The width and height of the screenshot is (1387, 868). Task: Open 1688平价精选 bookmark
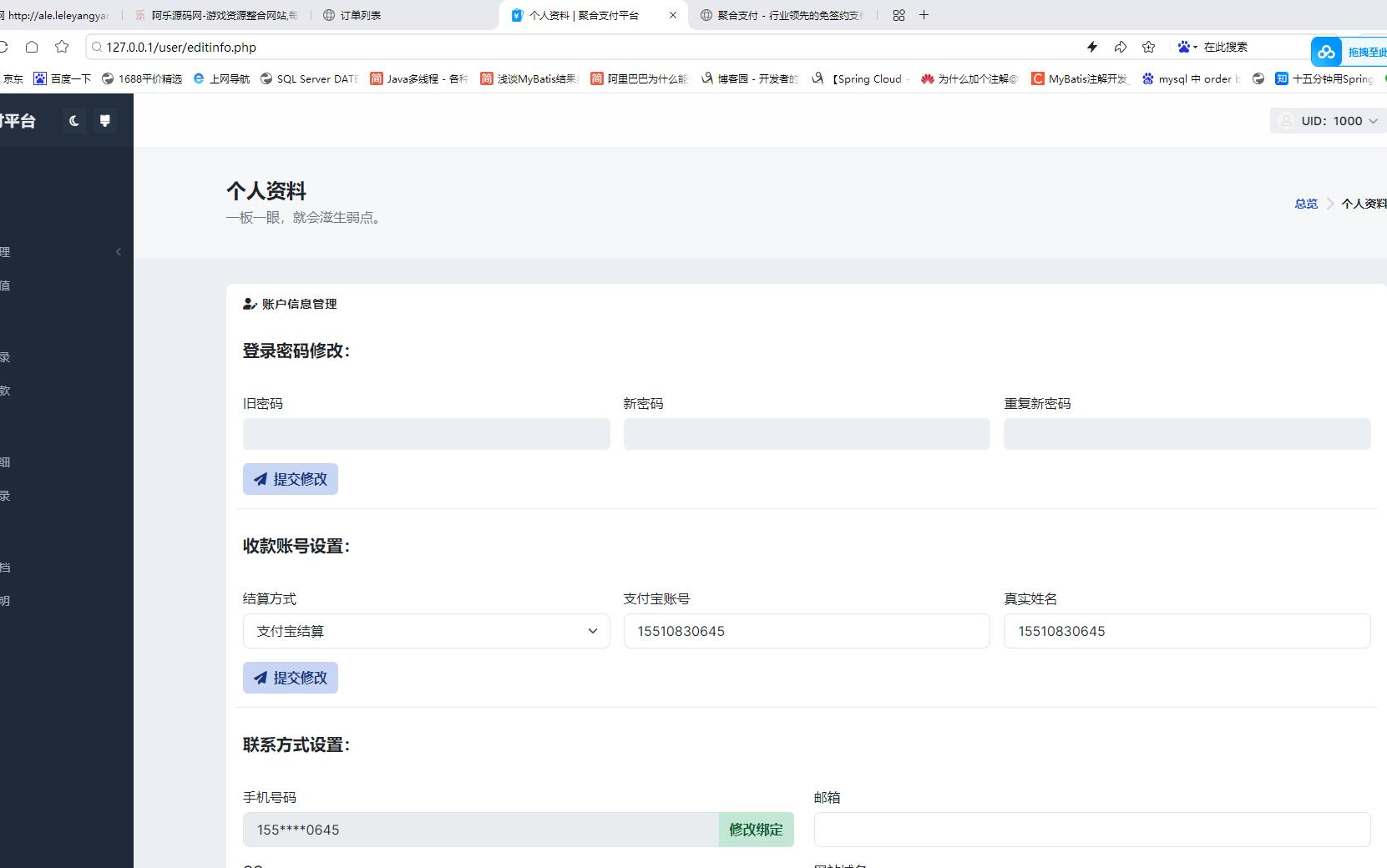point(142,78)
